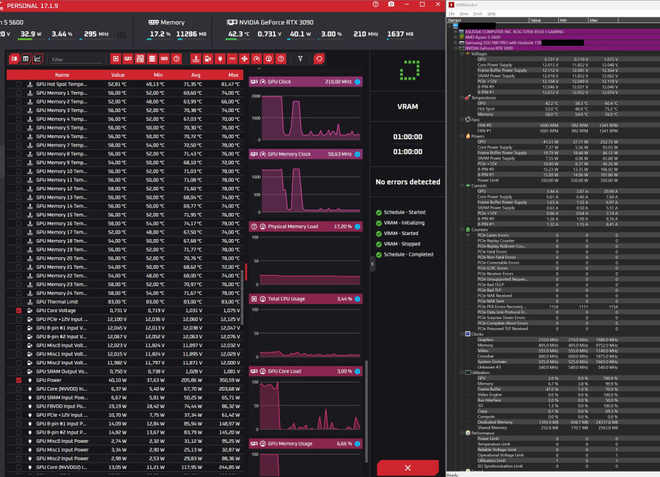660x477 pixels.
Task: Sort OCCT table by Value column header
Action: click(x=118, y=75)
